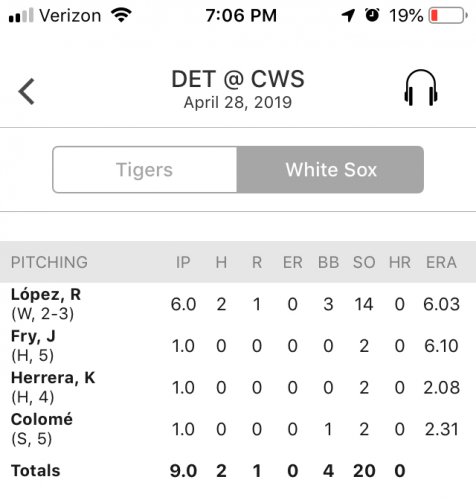
Task: Tap the Totals row label
Action: pos(36,471)
